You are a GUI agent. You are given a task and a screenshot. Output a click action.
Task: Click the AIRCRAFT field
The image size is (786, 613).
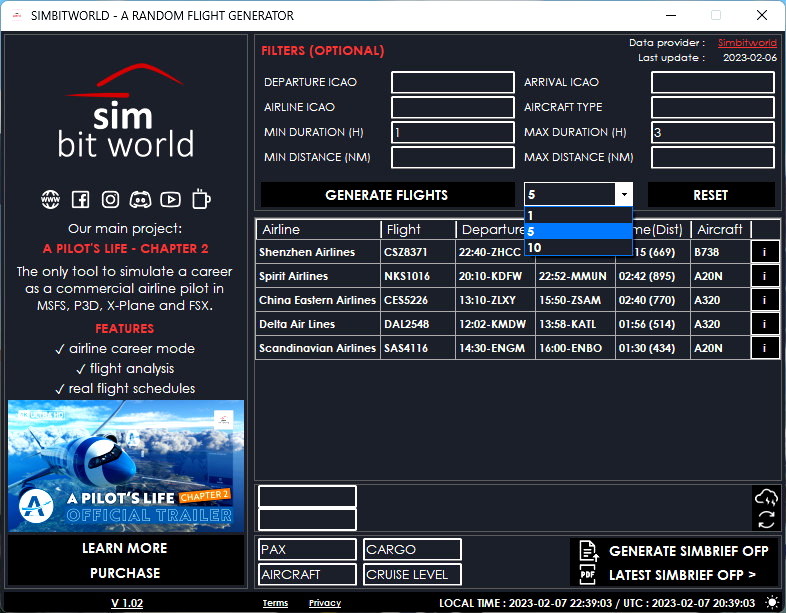tap(307, 574)
